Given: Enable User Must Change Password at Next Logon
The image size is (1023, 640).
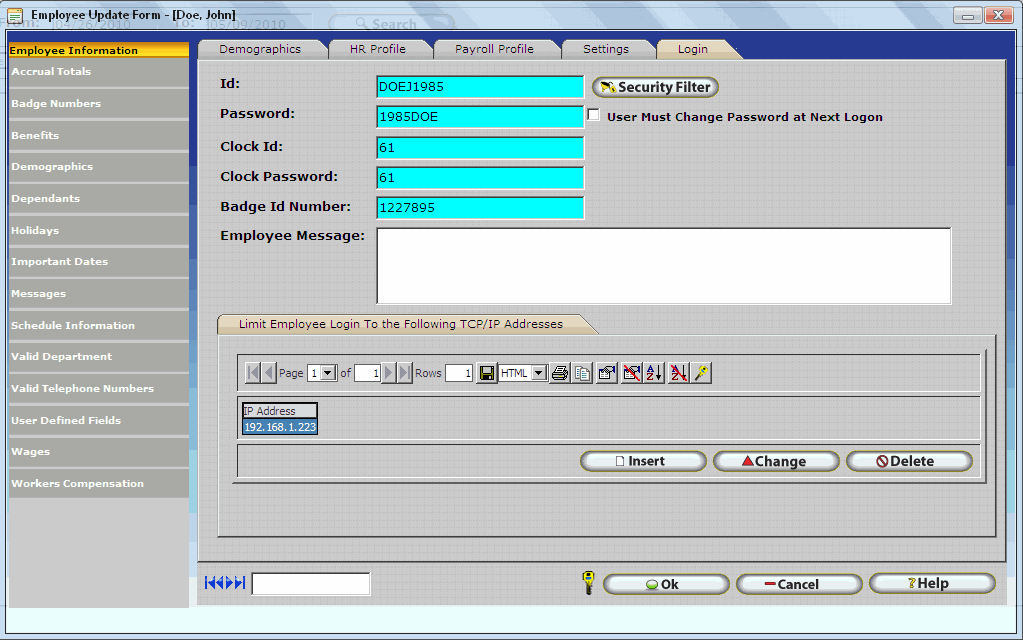Looking at the screenshot, I should click(594, 116).
